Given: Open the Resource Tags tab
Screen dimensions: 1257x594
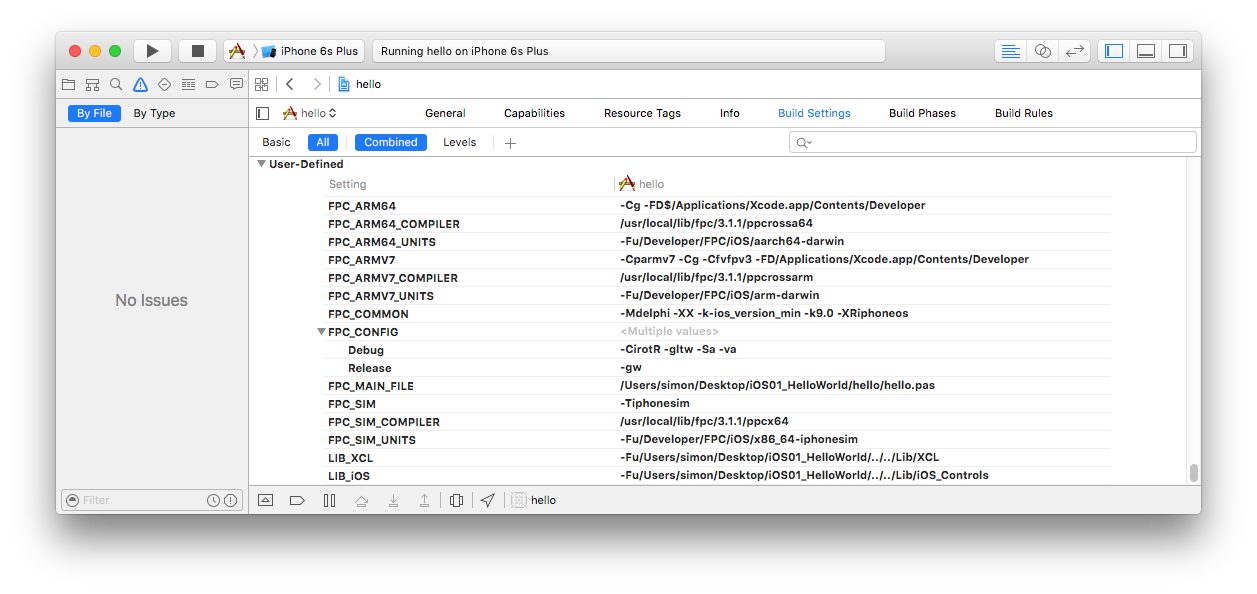Looking at the screenshot, I should pos(642,113).
